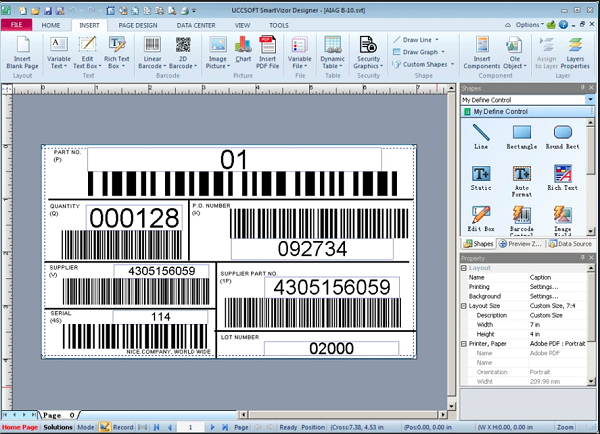This screenshot has width=600, height=434.
Task: Switch to the Data Source panel tab
Action: click(x=570, y=244)
